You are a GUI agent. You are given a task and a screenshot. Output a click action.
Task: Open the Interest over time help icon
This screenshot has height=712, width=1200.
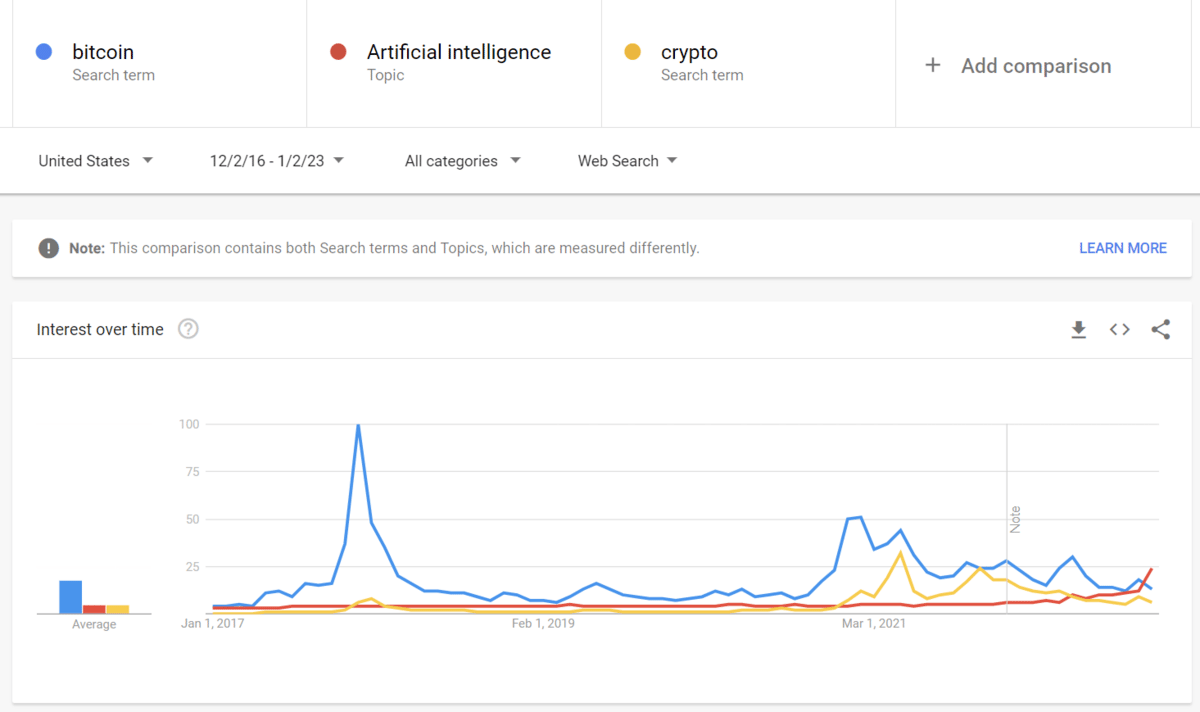pyautogui.click(x=188, y=329)
